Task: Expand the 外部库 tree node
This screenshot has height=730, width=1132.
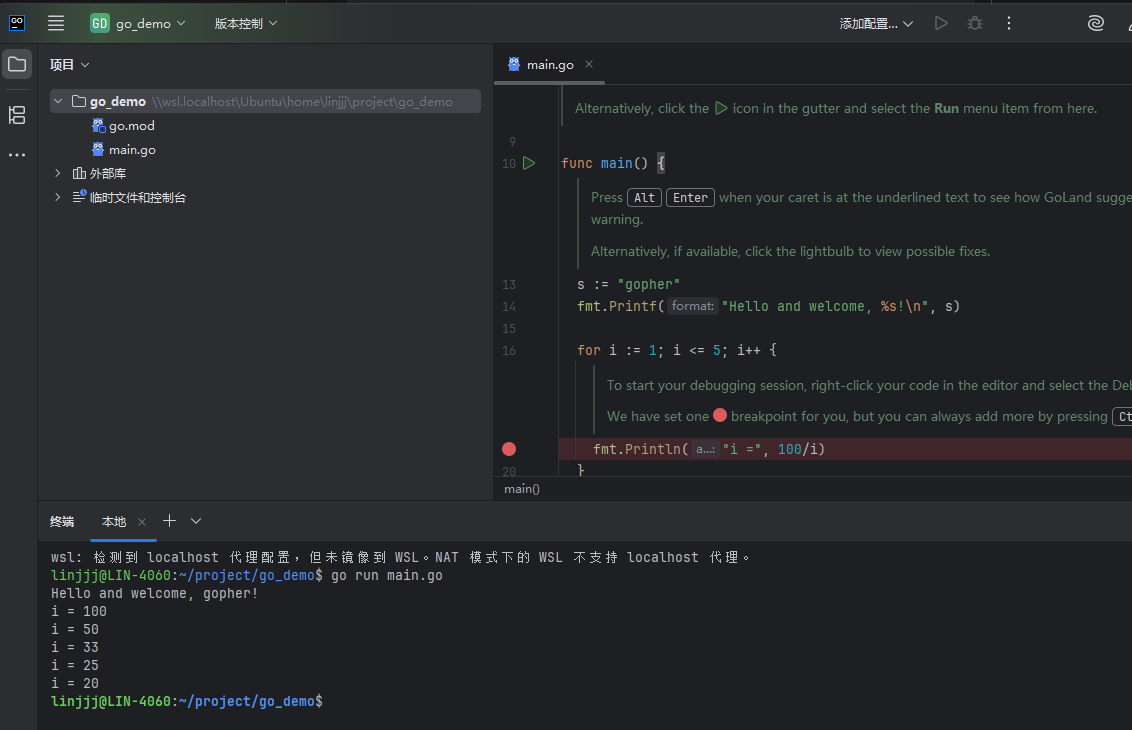Action: 59,174
